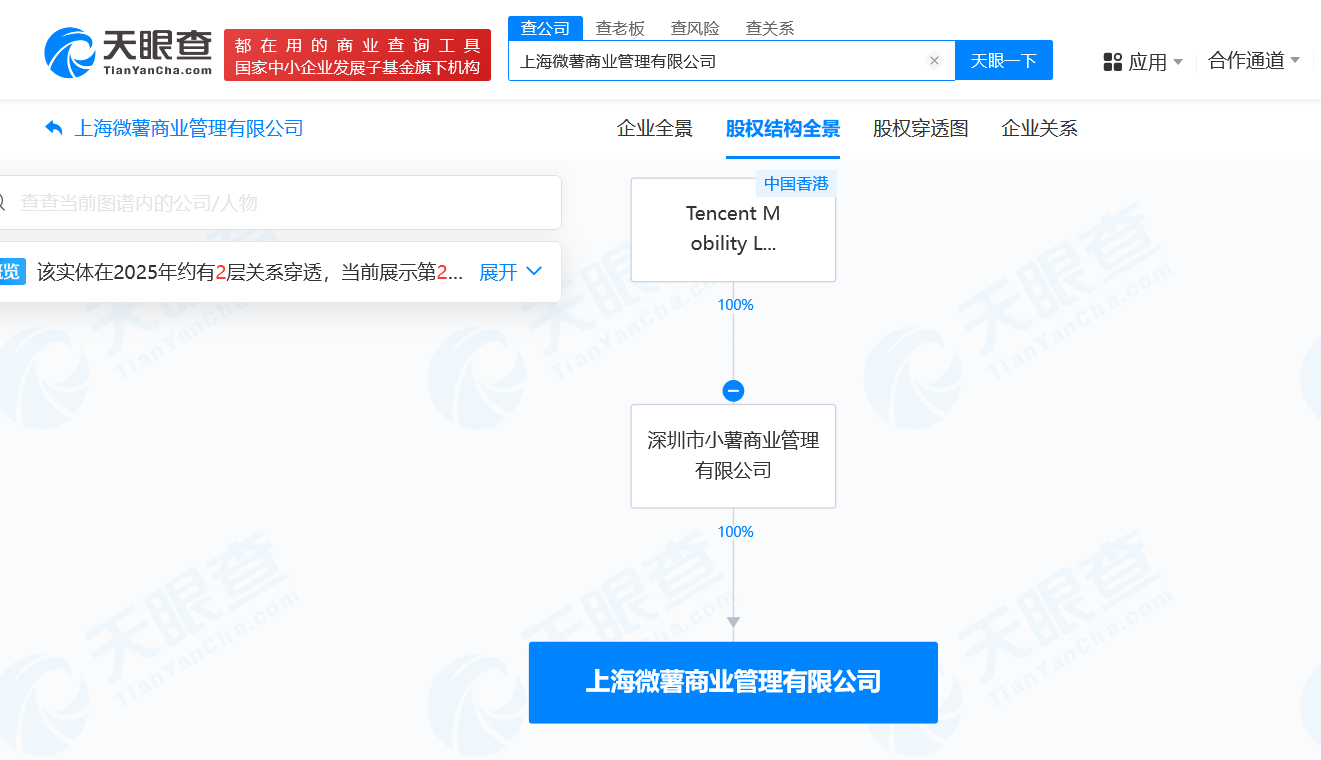The height and width of the screenshot is (760, 1321).
Task: Switch to the 查风险 search tab
Action: [695, 28]
